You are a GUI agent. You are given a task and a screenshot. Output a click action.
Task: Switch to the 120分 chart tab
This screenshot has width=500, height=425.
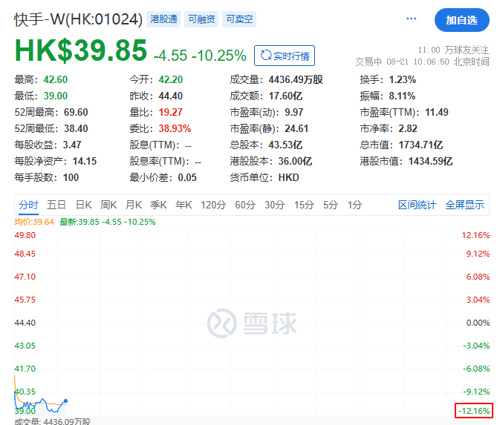click(x=213, y=205)
